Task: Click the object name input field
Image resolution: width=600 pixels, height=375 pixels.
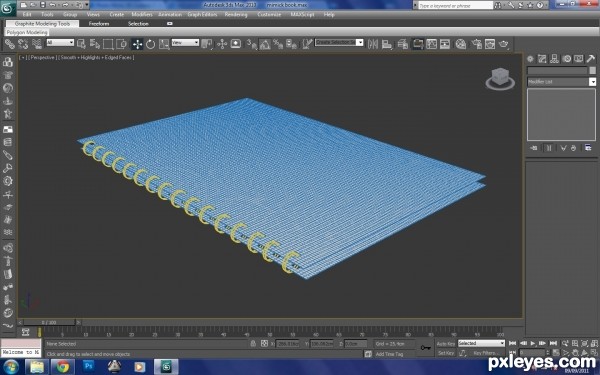Action: click(557, 70)
